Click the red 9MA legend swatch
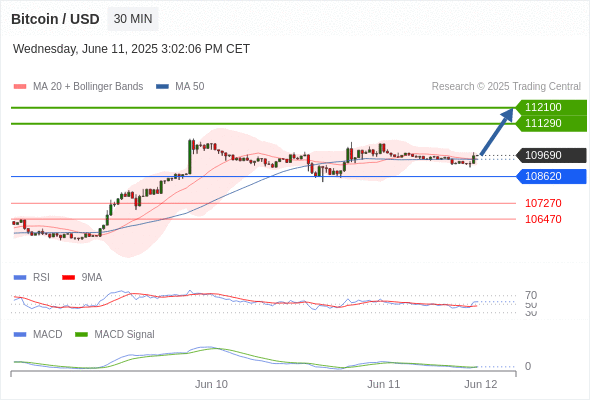590x400 pixels. coord(68,278)
